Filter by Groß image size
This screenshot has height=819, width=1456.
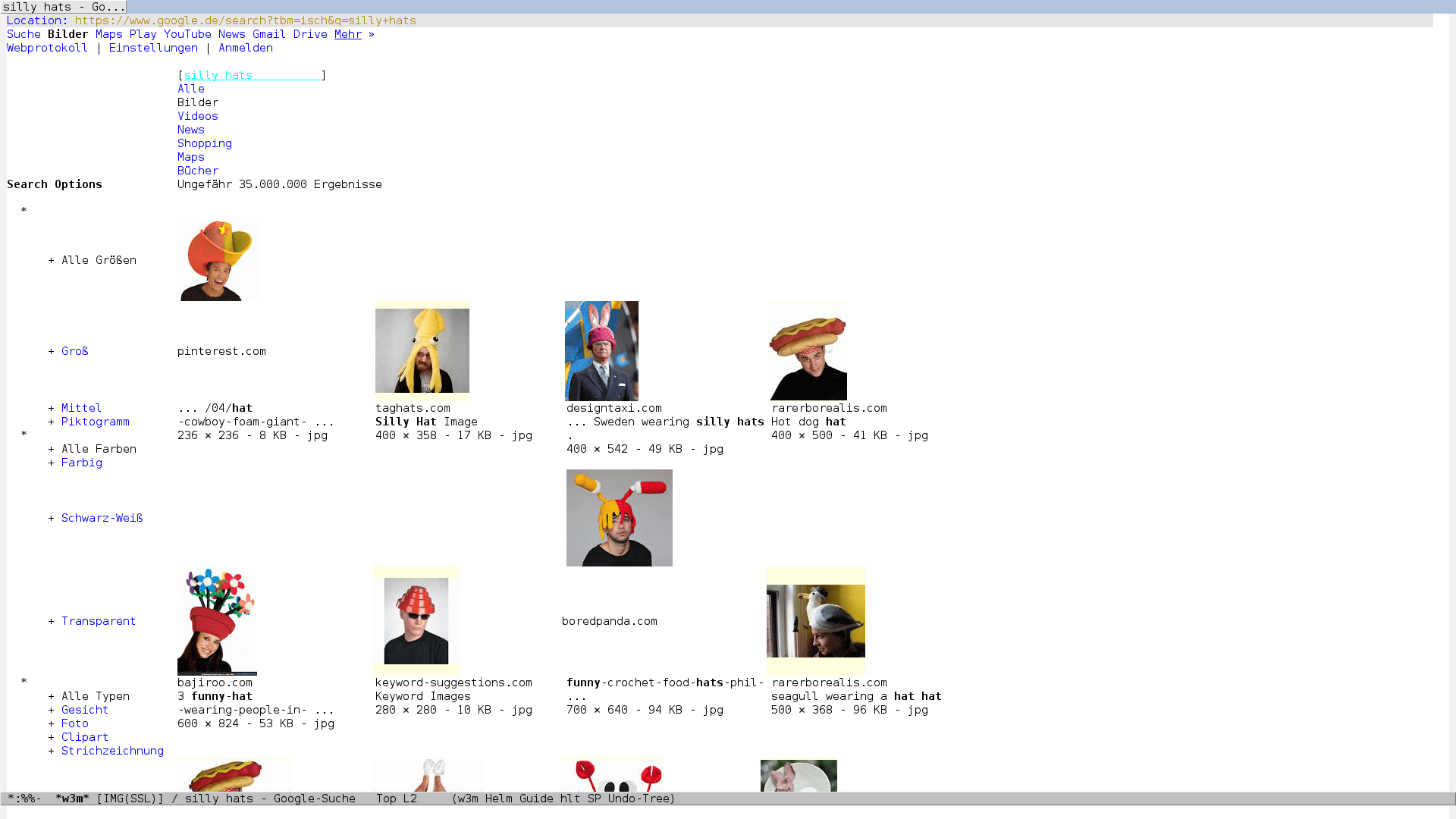(74, 351)
